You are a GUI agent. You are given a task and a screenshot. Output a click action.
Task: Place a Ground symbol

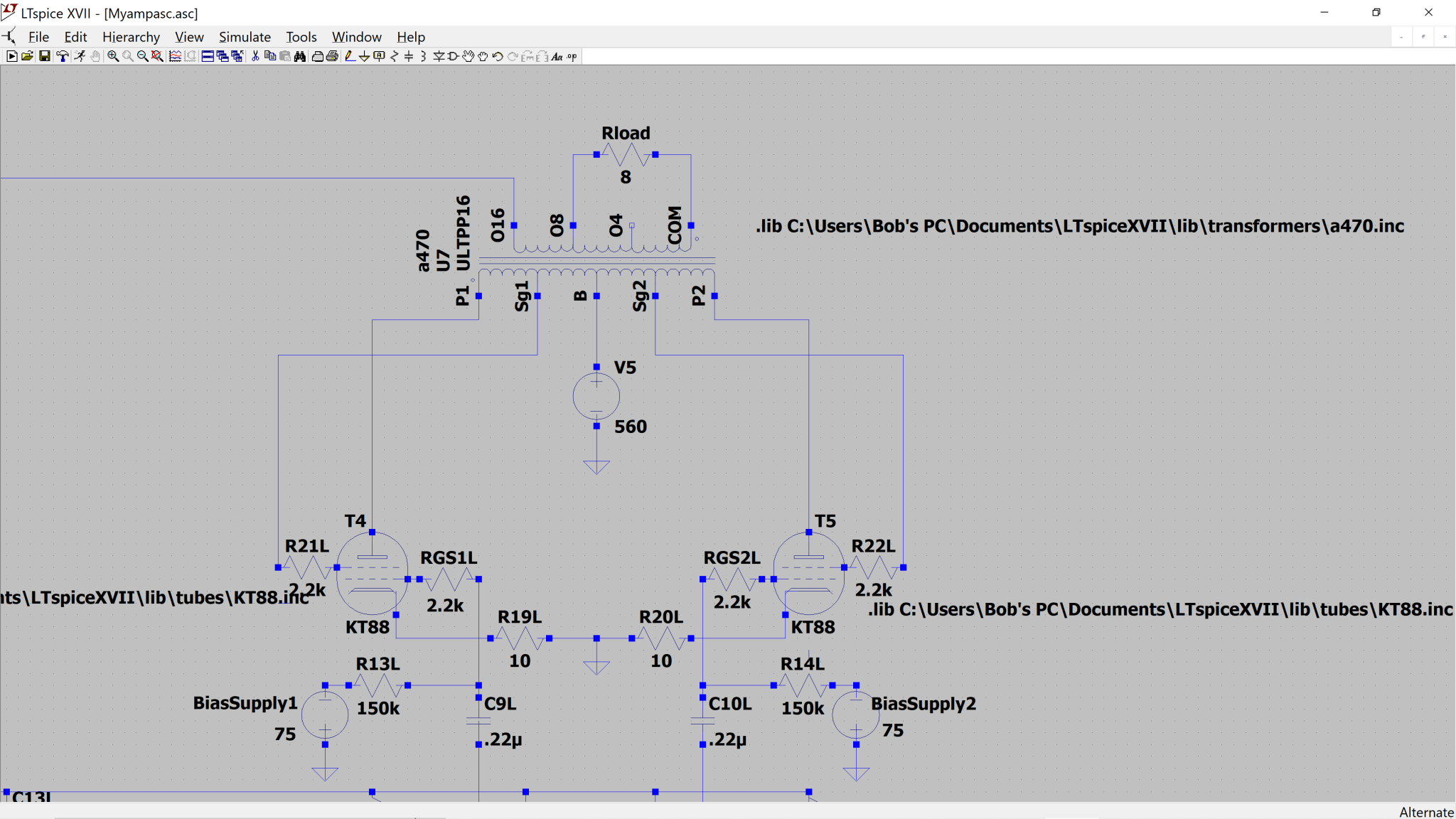tap(364, 56)
